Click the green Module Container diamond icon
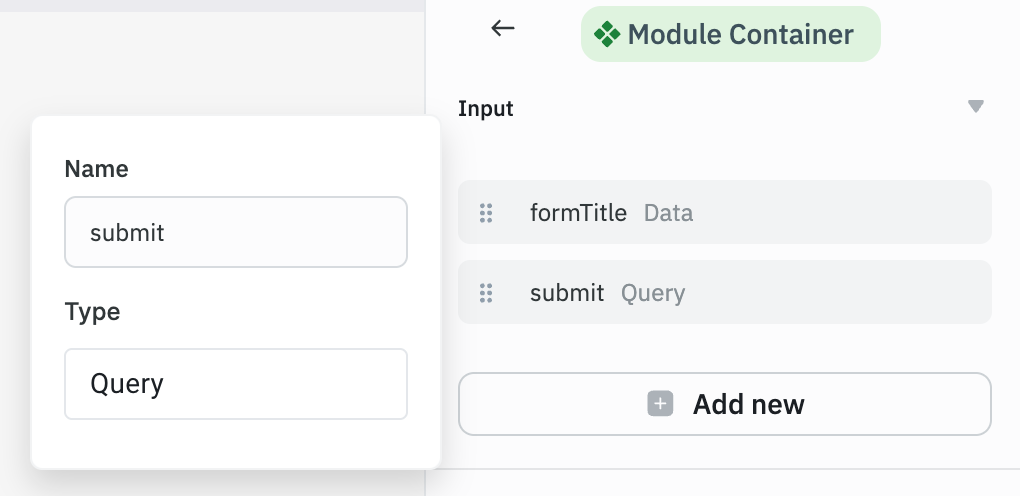Screen dimensions: 1020x496 click(607, 35)
